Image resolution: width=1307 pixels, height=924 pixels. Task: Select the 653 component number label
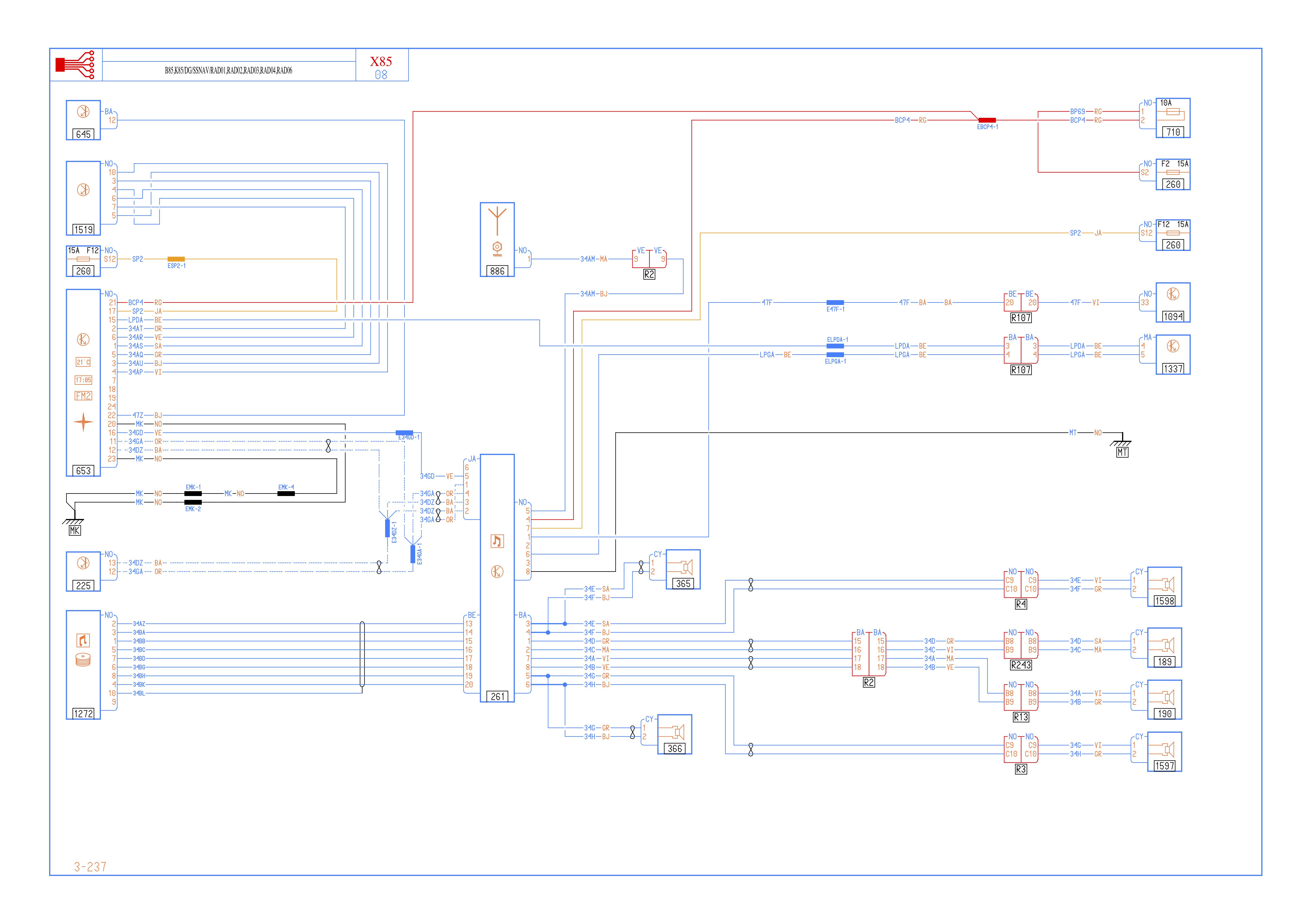pyautogui.click(x=83, y=471)
